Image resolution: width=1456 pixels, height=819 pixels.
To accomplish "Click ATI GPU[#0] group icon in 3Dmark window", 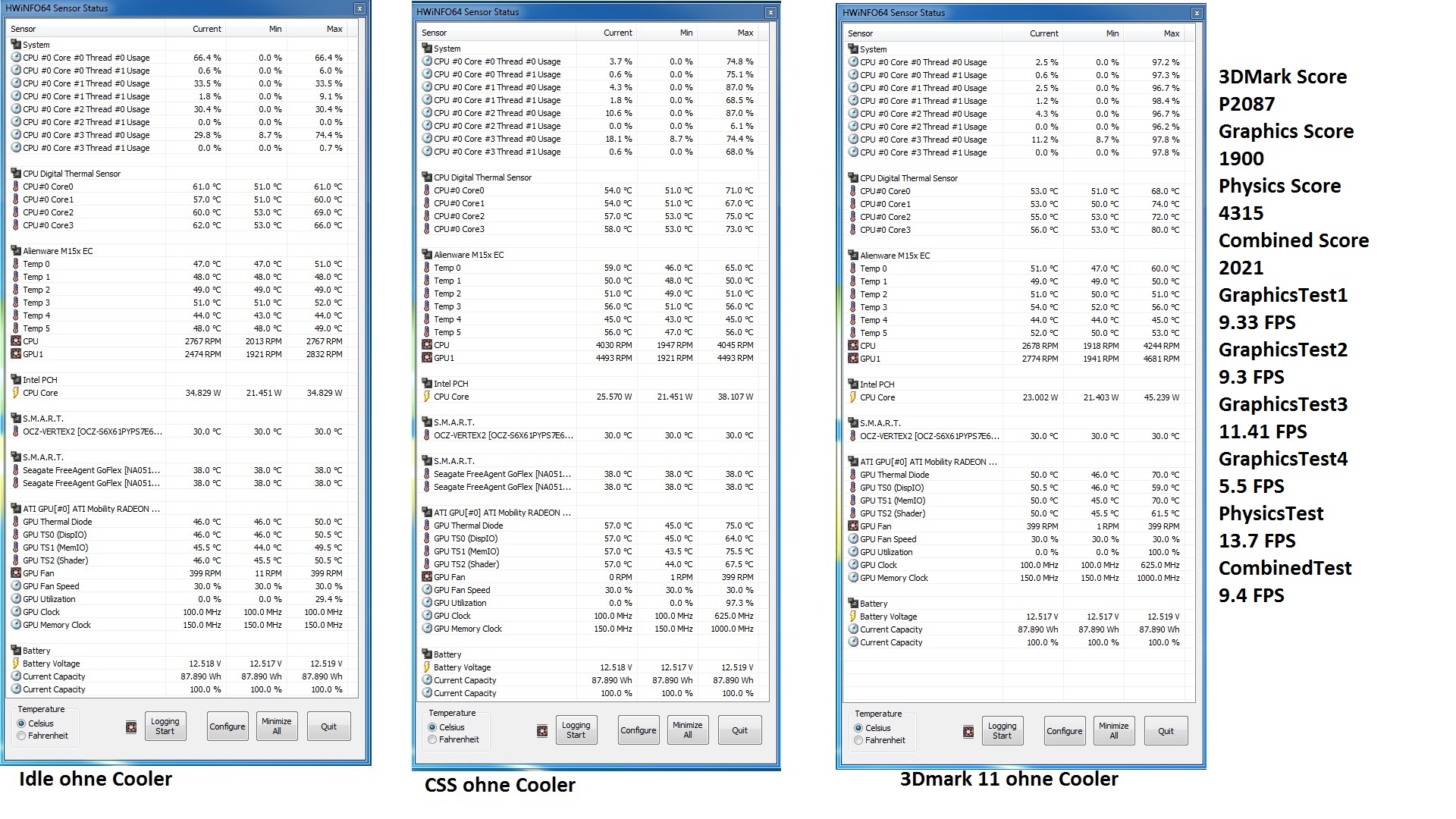I will tap(853, 462).
